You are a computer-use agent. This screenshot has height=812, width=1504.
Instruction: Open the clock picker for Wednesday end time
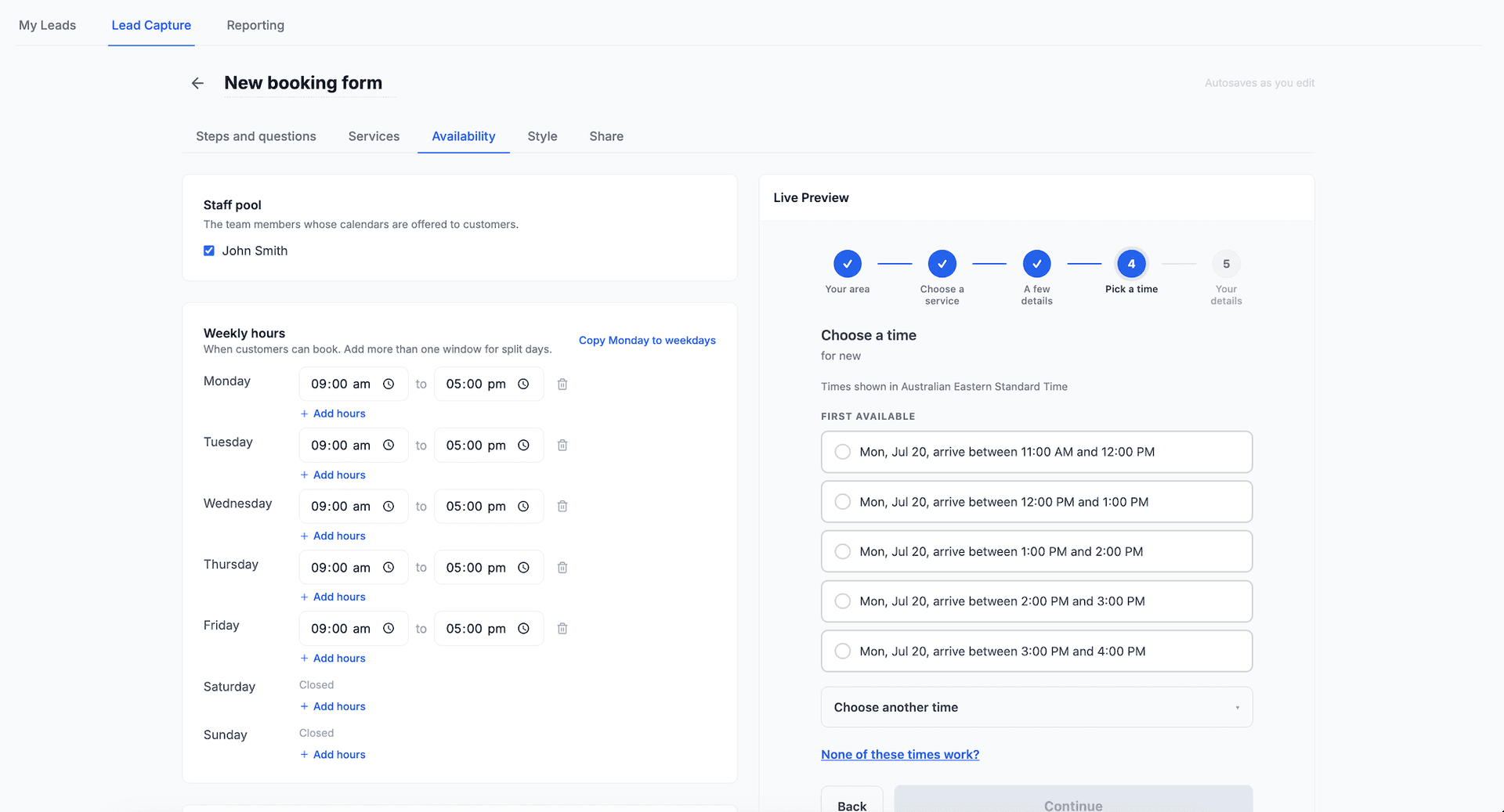tap(523, 506)
